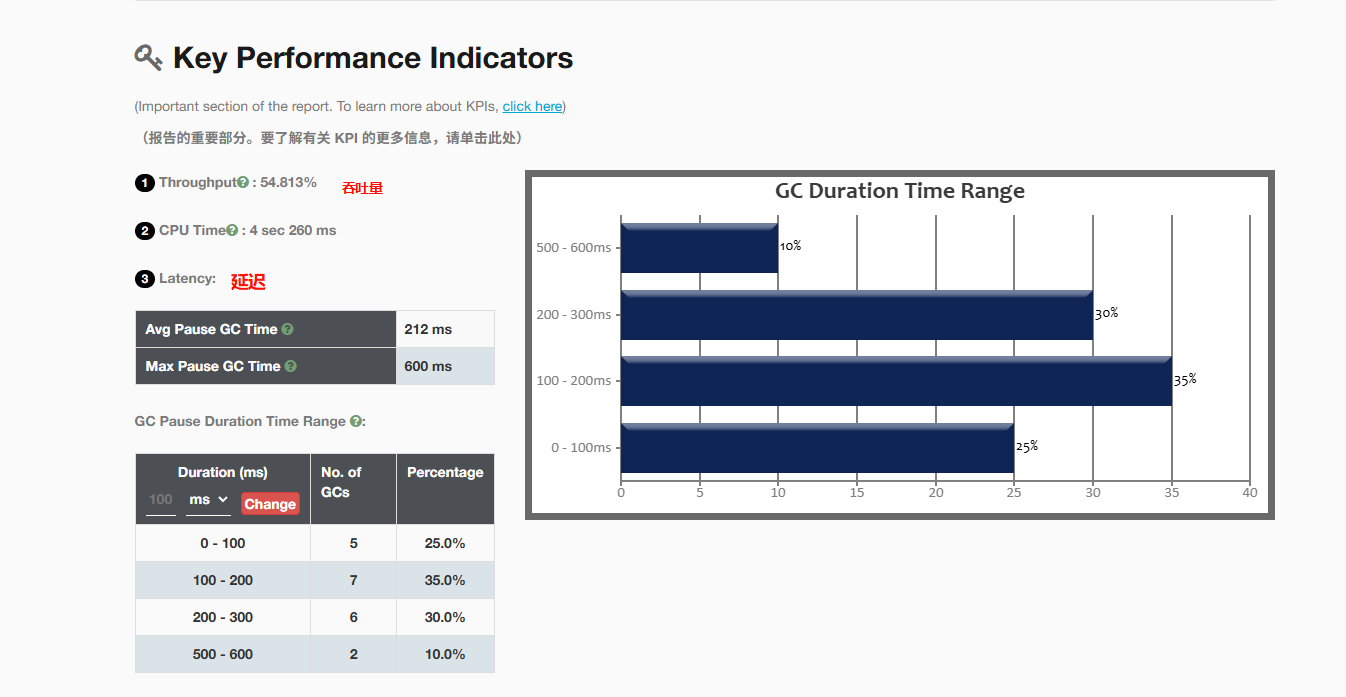Expand the ms time unit dropdown

[x=208, y=500]
